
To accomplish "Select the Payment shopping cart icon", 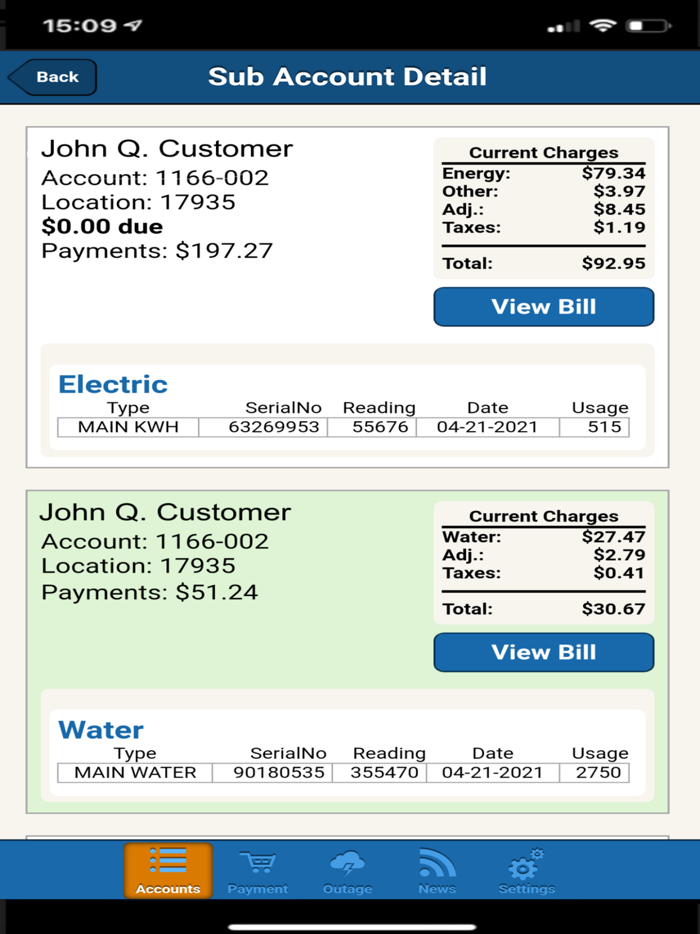I will 258,862.
